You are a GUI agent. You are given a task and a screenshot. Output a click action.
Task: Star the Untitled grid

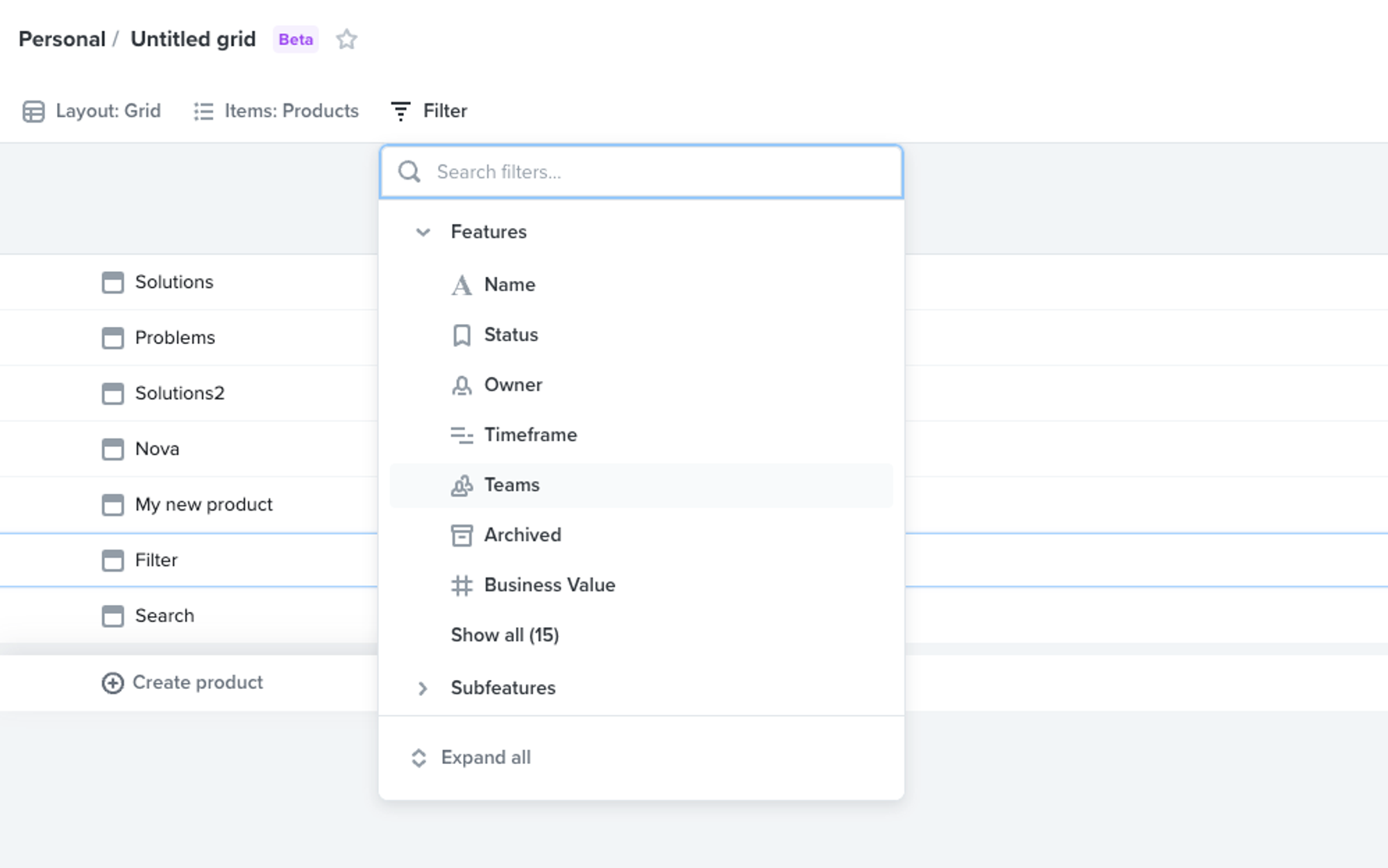tap(347, 40)
